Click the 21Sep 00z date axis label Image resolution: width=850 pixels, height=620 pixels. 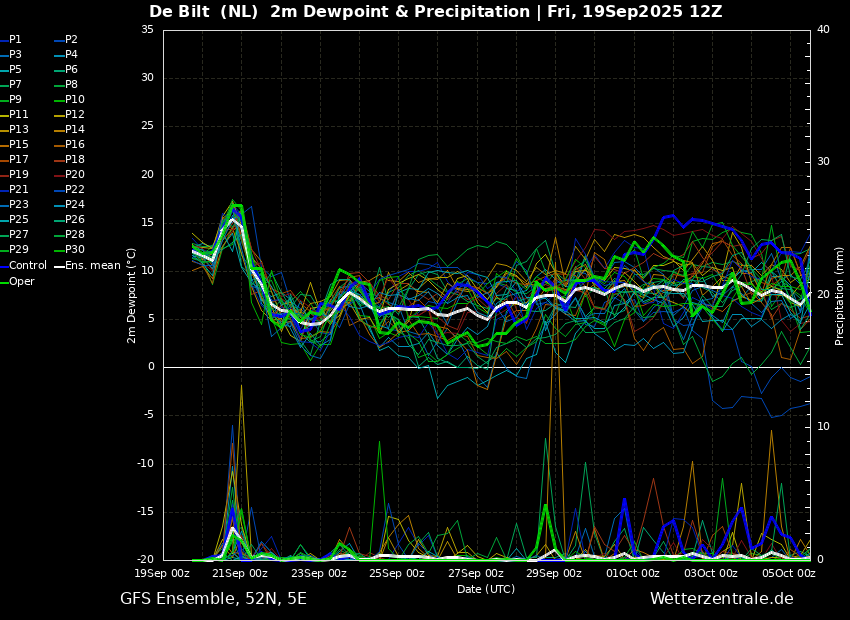[x=241, y=573]
